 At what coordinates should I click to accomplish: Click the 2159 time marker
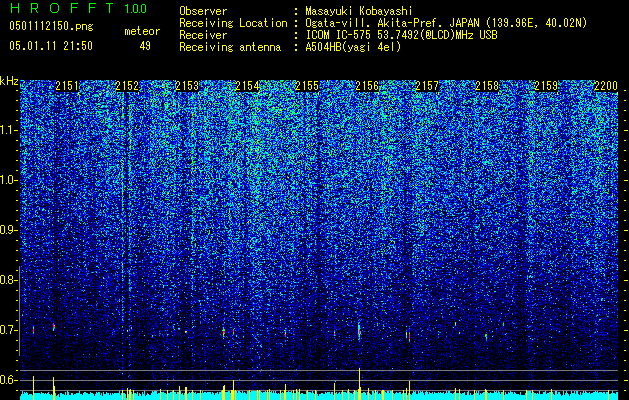tap(546, 86)
